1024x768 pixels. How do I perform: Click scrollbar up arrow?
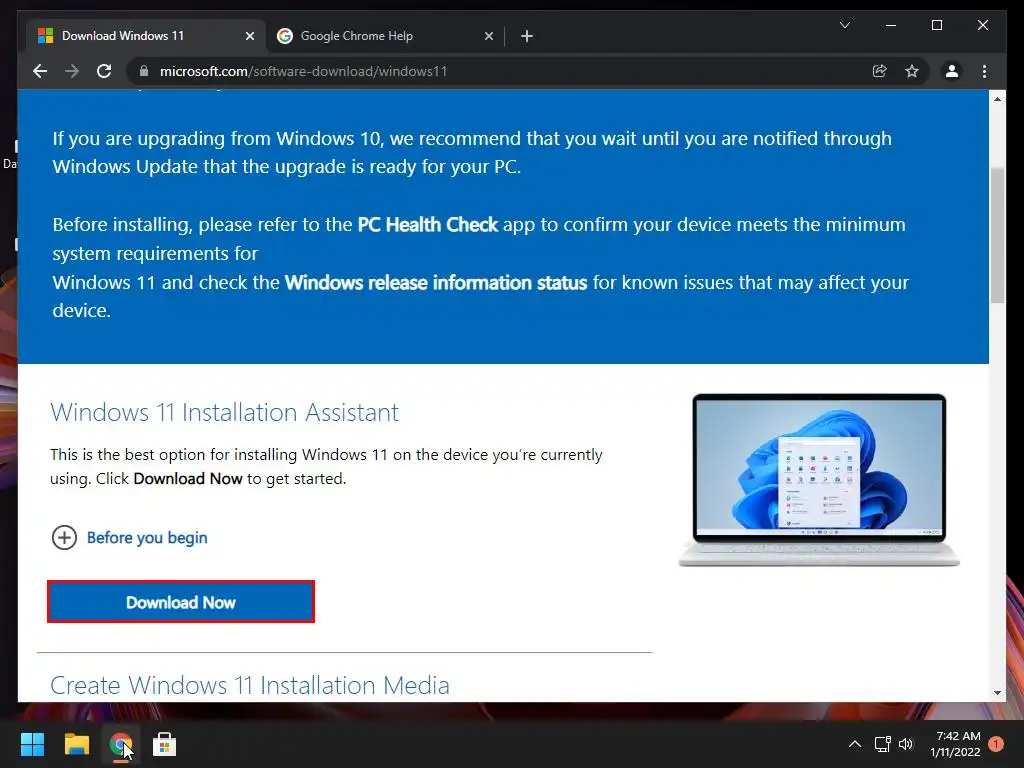997,99
